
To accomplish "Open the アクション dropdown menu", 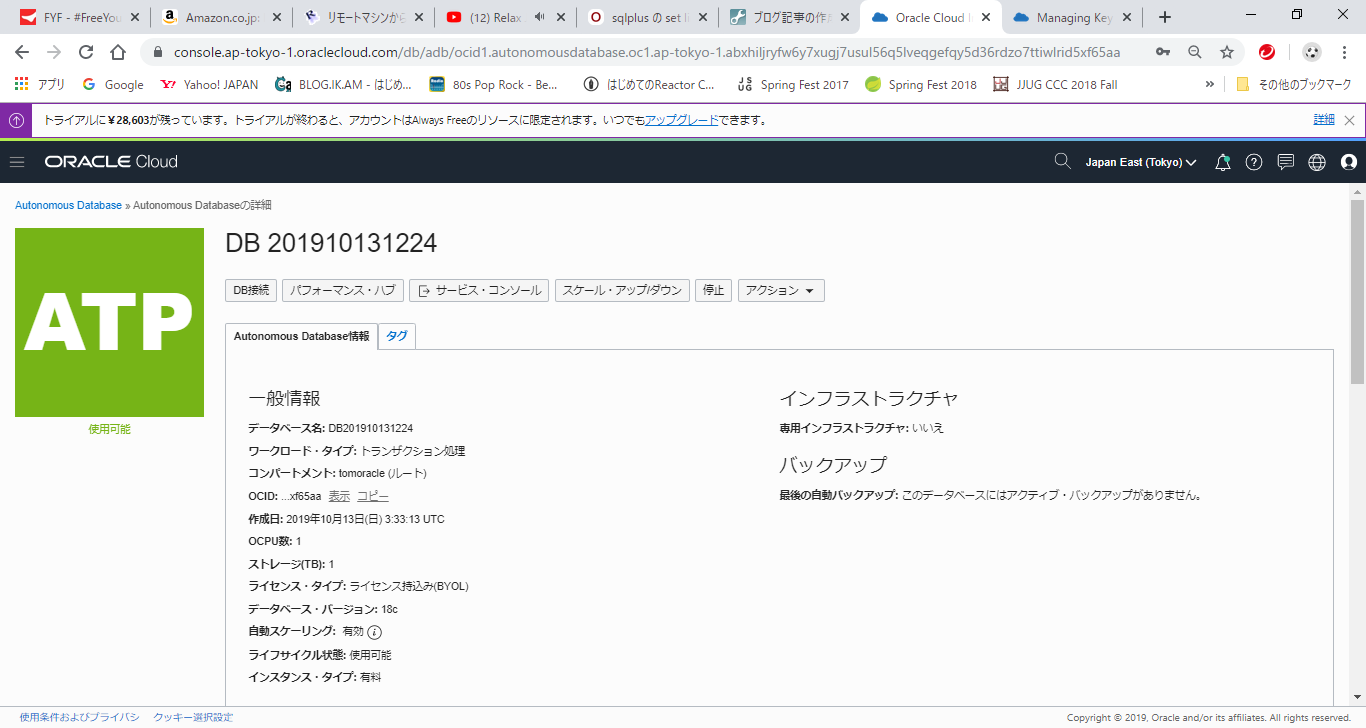I will tap(781, 290).
